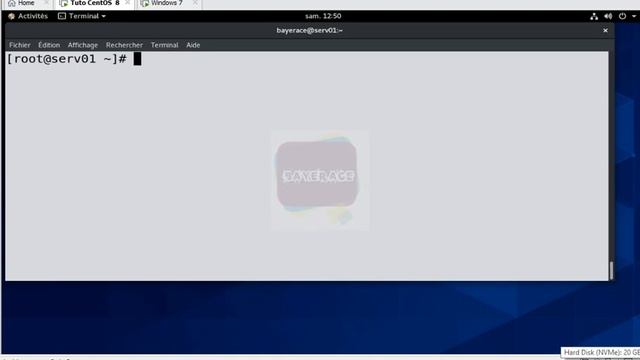The width and height of the screenshot is (640, 360).
Task: Click the [root@serv01 ~]# prompt text
Action: [x=67, y=59]
